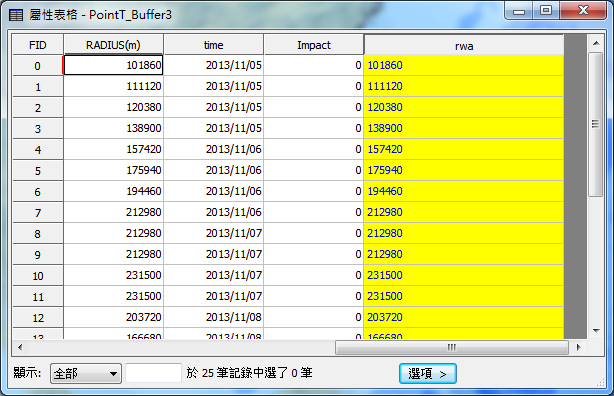Viewport: 614px width, 396px height.
Task: Click the attribute table window icon
Action: [16, 15]
